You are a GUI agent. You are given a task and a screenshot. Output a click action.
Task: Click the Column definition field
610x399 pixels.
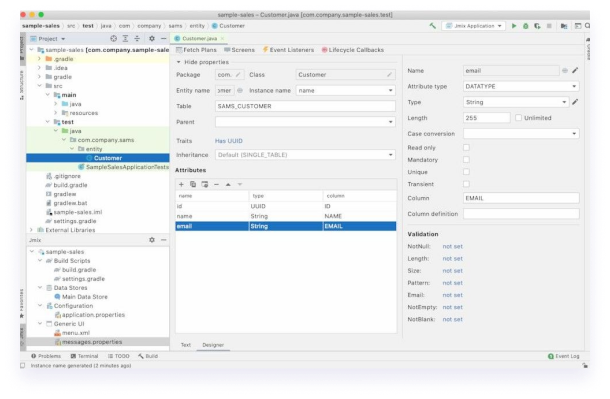(521, 214)
